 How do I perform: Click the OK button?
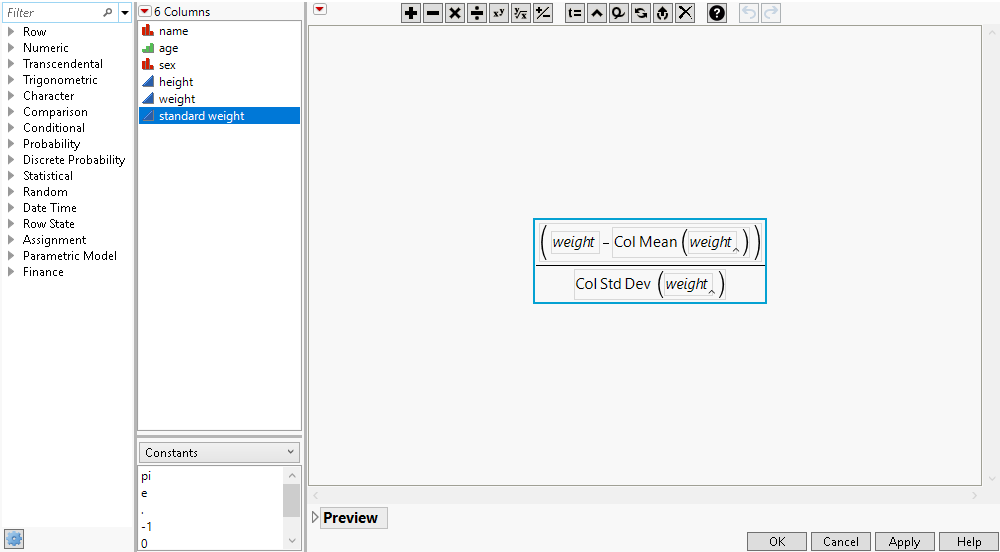[x=777, y=542]
